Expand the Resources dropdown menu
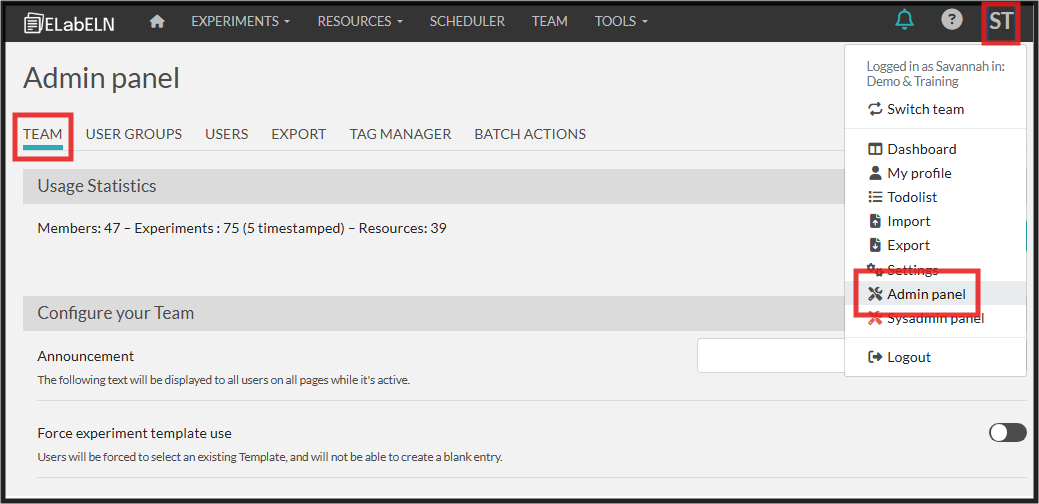The image size is (1039, 504). pos(360,21)
